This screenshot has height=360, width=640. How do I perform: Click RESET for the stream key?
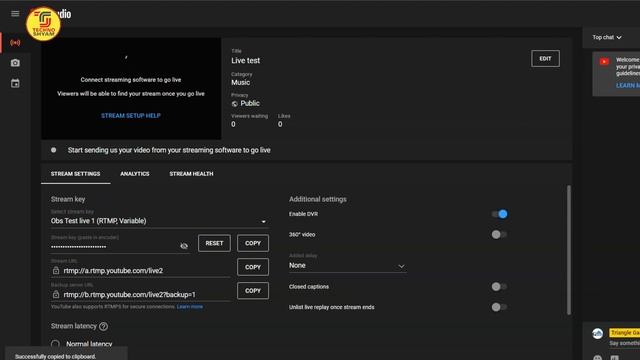pyautogui.click(x=214, y=243)
